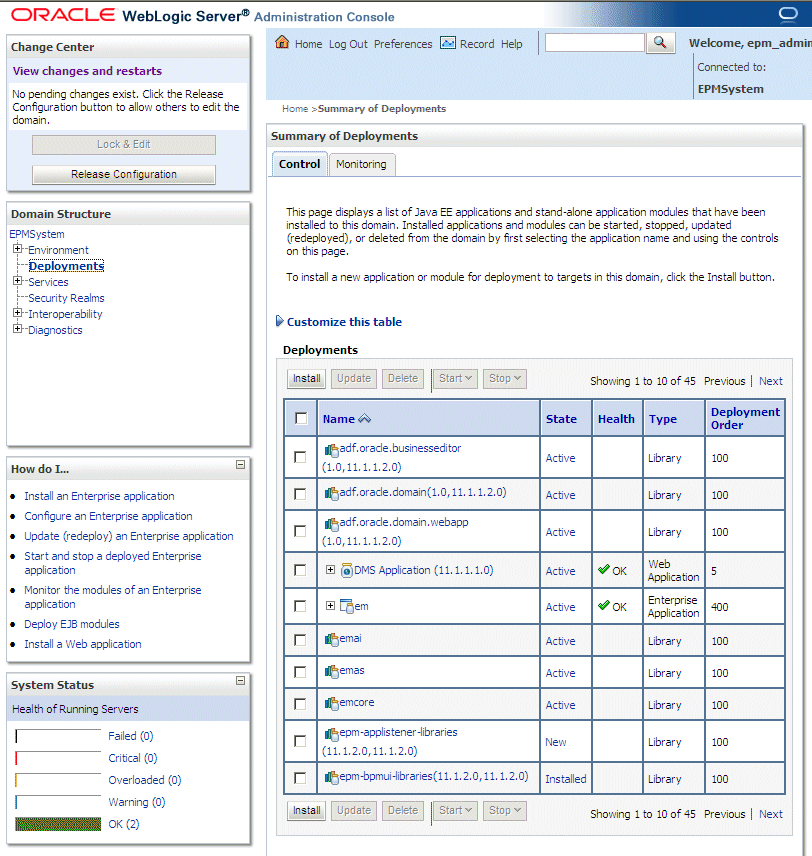Click the green OK (2) health bar
The width and height of the screenshot is (812, 856).
click(x=58, y=824)
